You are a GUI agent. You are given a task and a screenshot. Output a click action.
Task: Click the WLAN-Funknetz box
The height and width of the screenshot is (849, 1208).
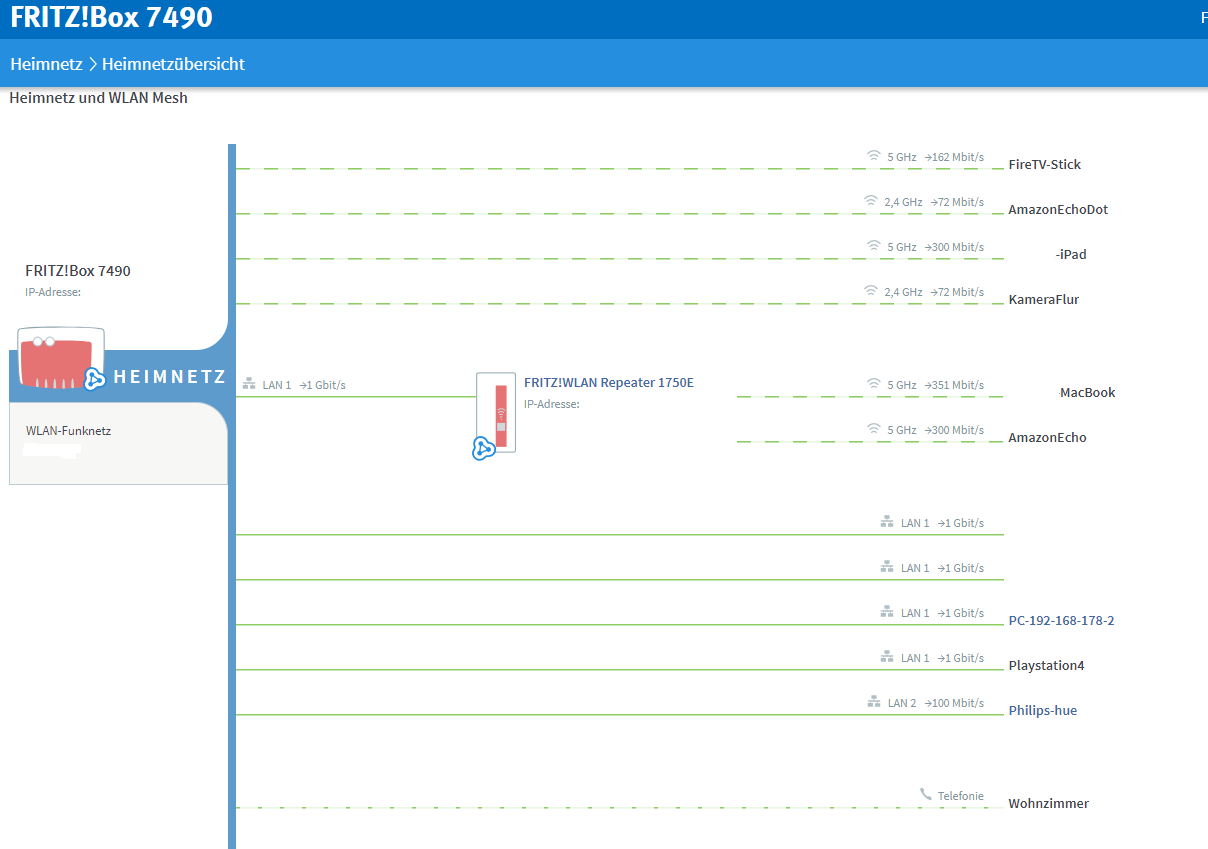tap(118, 444)
